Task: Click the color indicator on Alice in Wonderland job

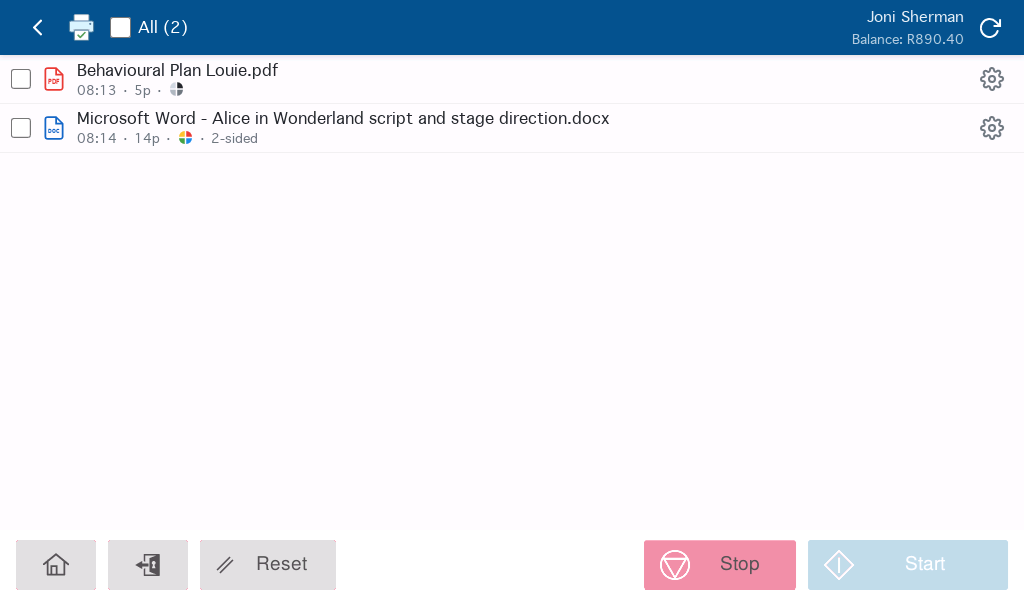Action: (185, 138)
